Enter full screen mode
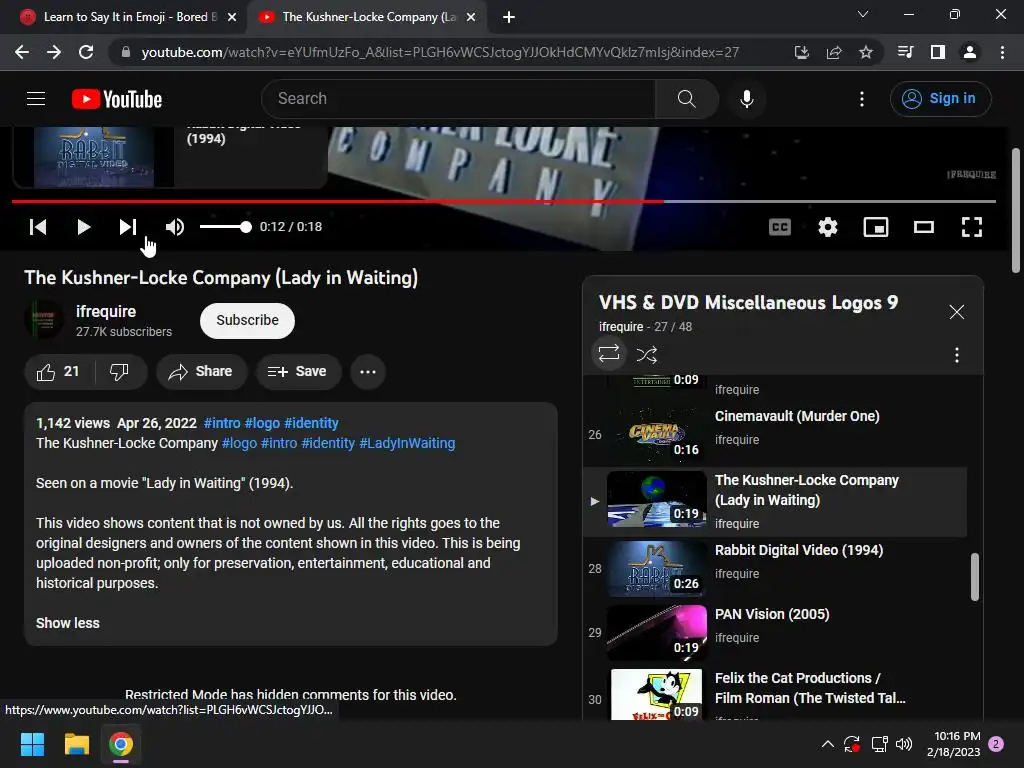Viewport: 1024px width, 768px height. click(972, 227)
